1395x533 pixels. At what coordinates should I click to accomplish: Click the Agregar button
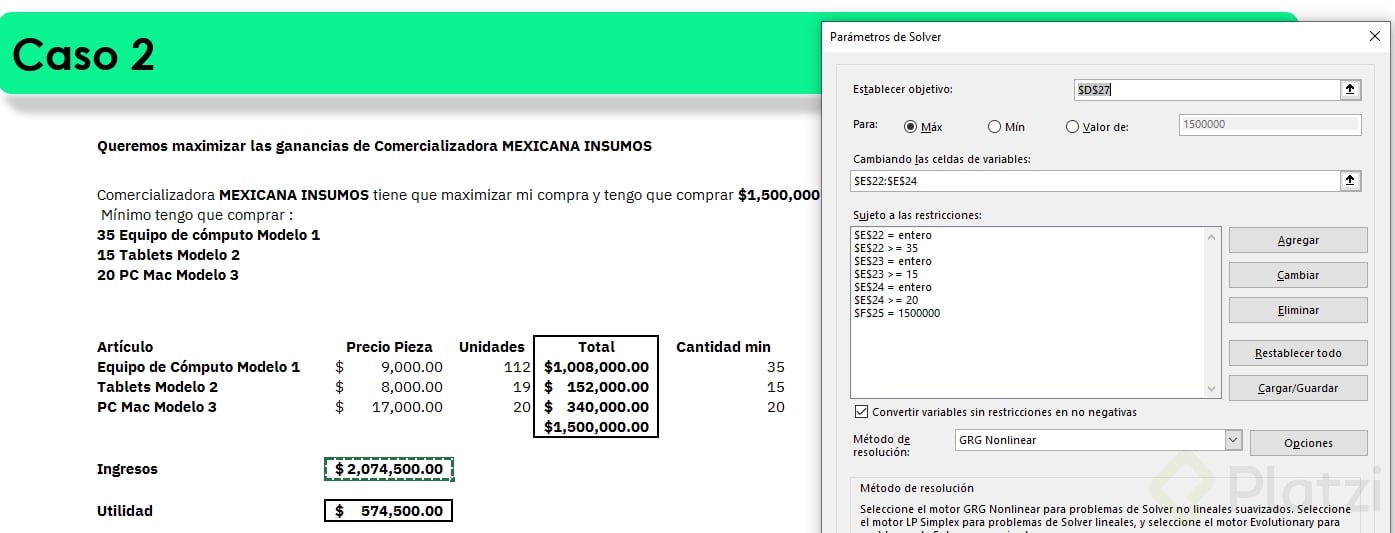(1298, 240)
